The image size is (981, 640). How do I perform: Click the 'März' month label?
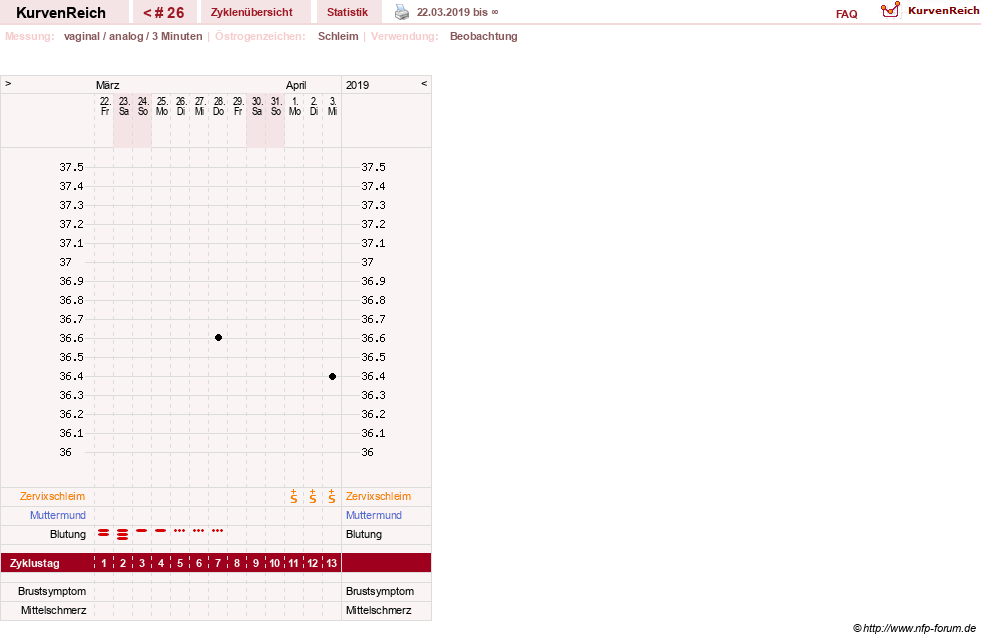tap(108, 85)
